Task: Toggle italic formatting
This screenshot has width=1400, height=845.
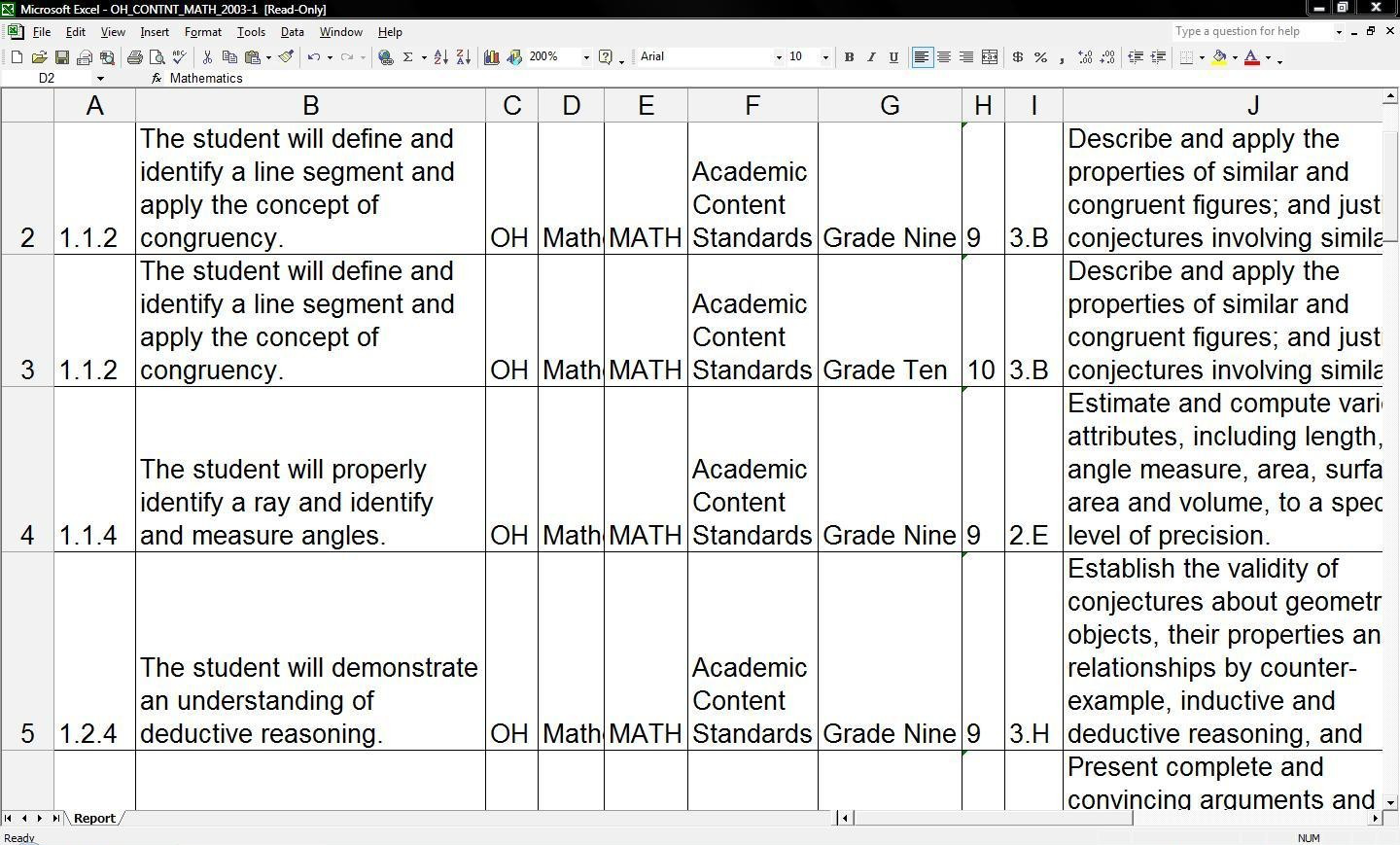Action: [871, 57]
